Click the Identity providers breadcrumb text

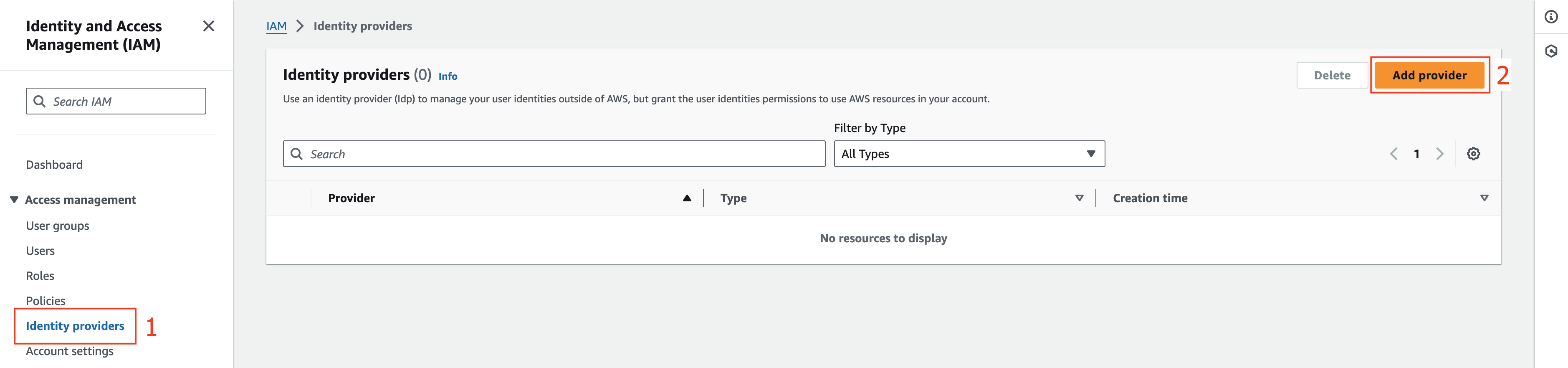coord(363,26)
